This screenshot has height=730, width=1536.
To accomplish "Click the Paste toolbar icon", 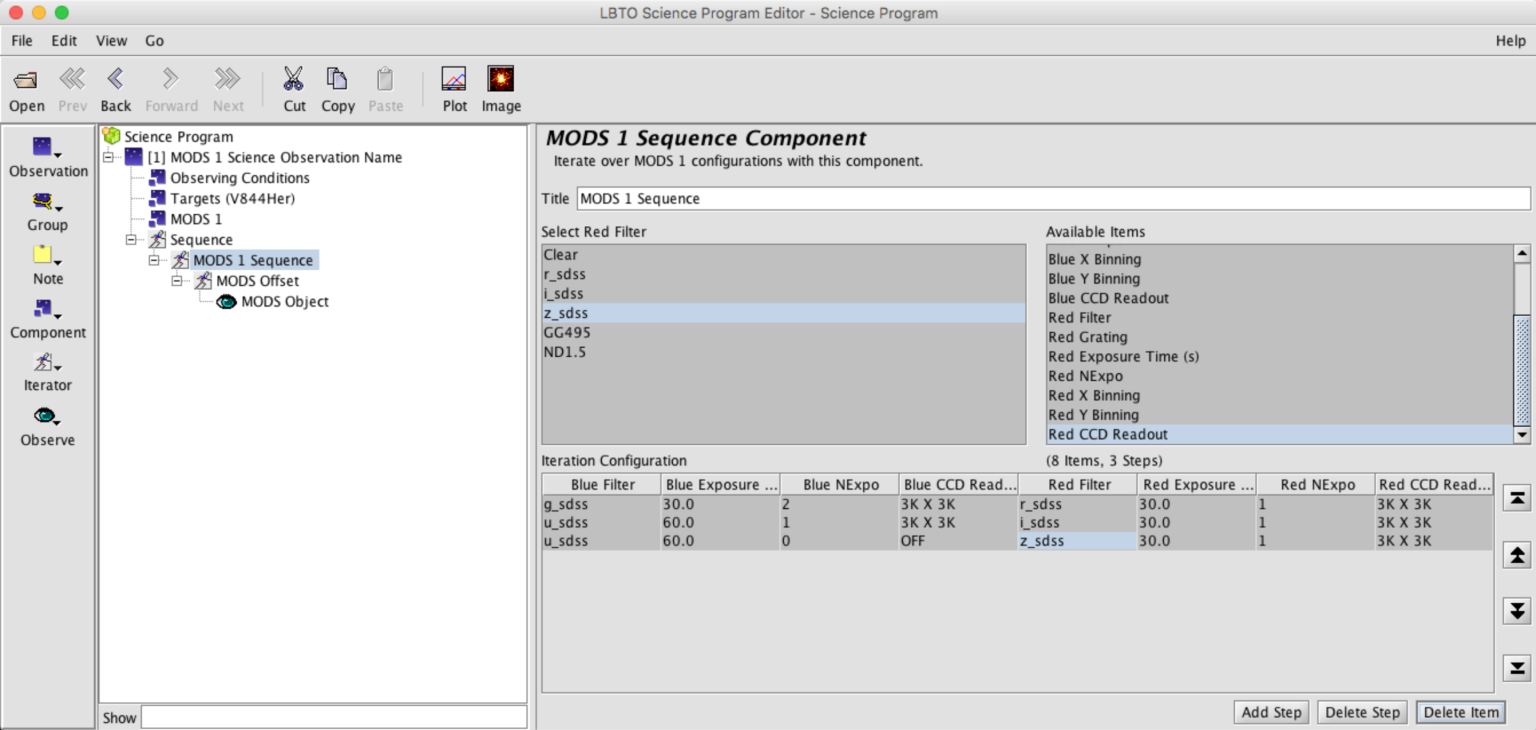I will [385, 79].
